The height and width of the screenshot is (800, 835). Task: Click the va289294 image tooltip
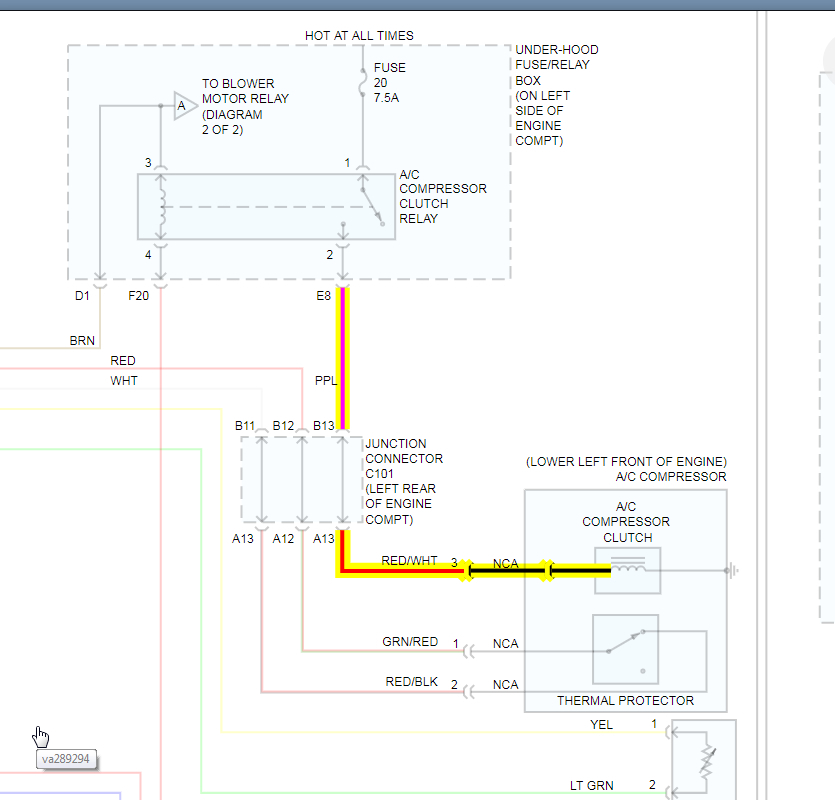pyautogui.click(x=66, y=759)
